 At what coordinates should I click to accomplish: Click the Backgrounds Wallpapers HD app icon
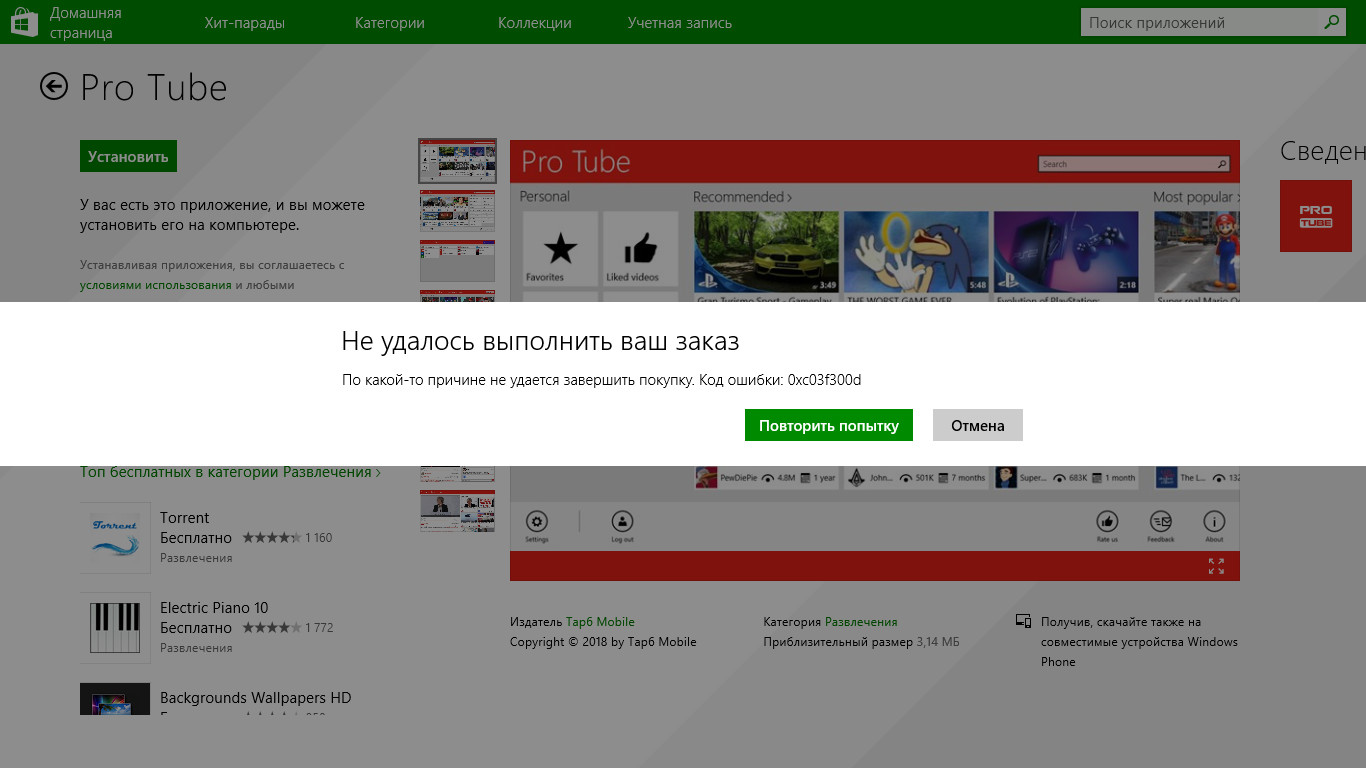[x=115, y=699]
